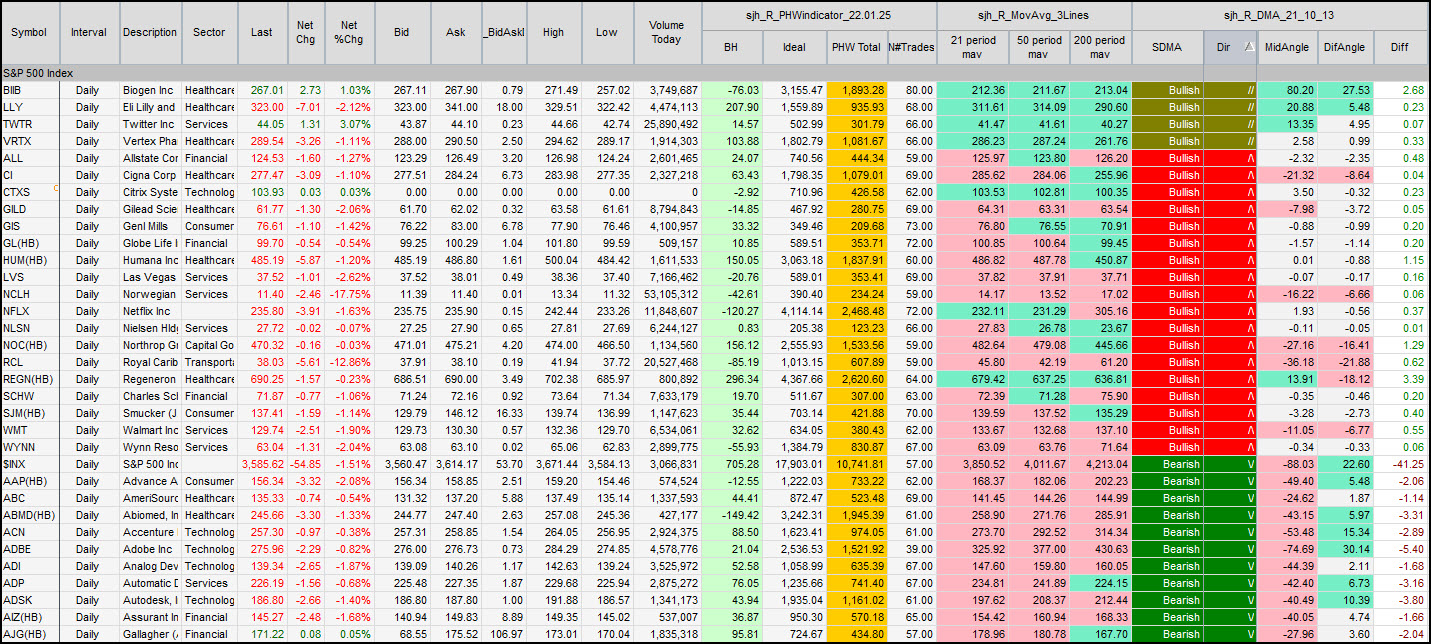Image resolution: width=1431 pixels, height=644 pixels.
Task: Click the Last price column header
Action: click(x=262, y=32)
